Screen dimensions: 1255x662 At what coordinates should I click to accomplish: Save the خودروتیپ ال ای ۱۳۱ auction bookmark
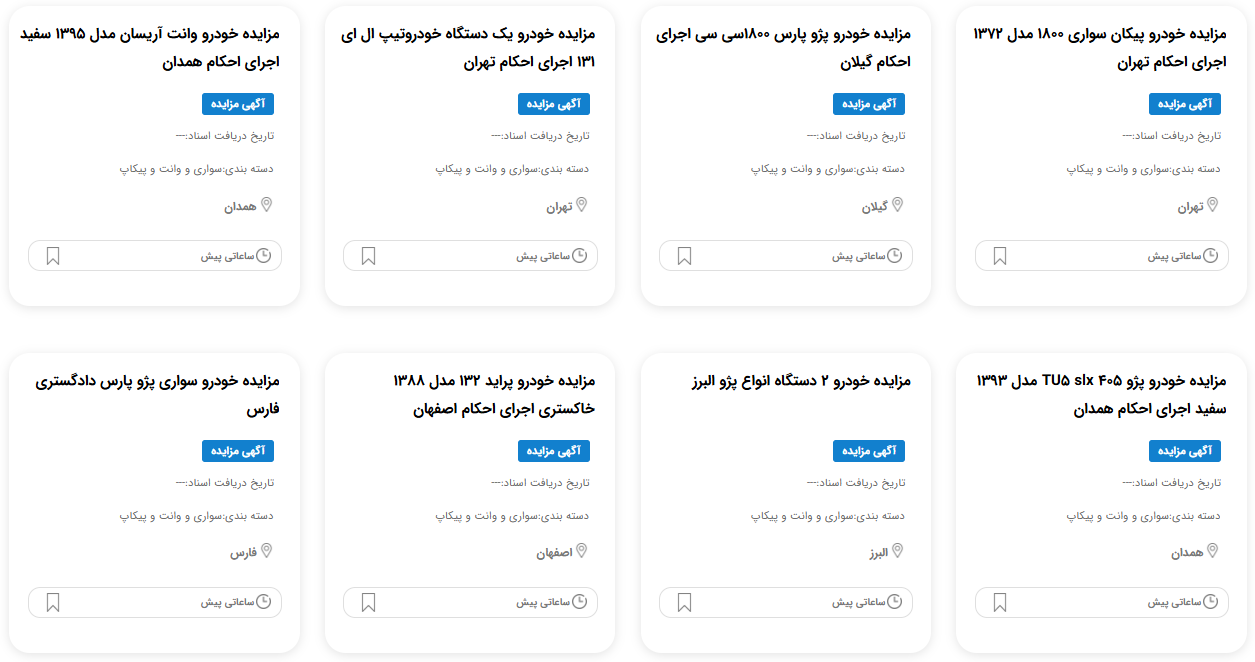pyautogui.click(x=368, y=256)
